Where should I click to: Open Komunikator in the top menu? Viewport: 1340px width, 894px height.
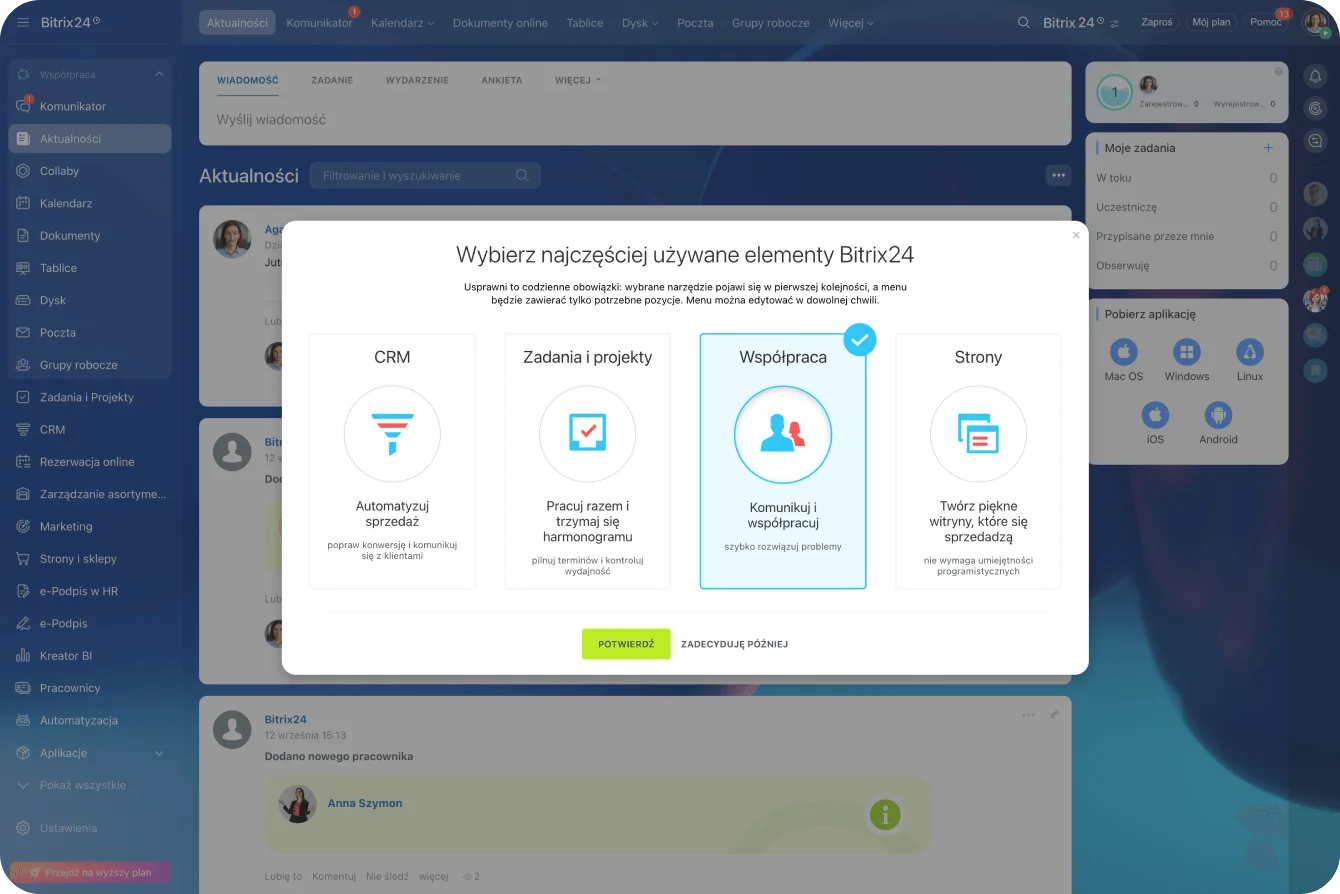(x=319, y=23)
